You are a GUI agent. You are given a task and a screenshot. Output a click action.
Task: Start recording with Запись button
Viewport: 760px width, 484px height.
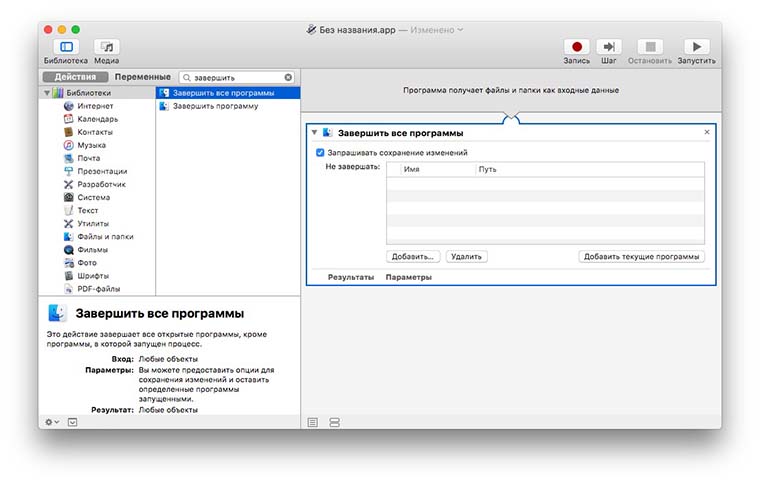(x=576, y=47)
